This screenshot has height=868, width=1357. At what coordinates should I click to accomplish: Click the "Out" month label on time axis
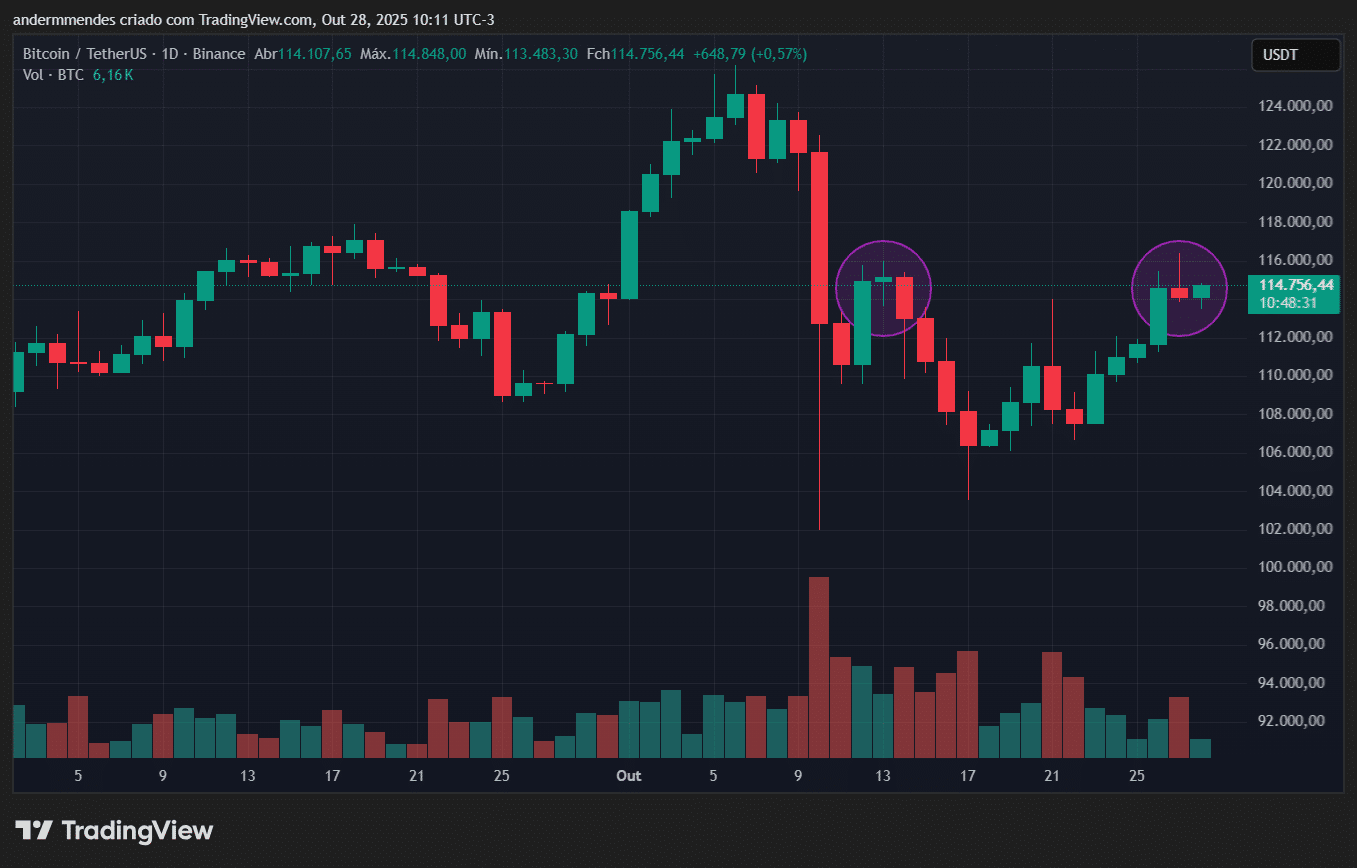[x=628, y=776]
